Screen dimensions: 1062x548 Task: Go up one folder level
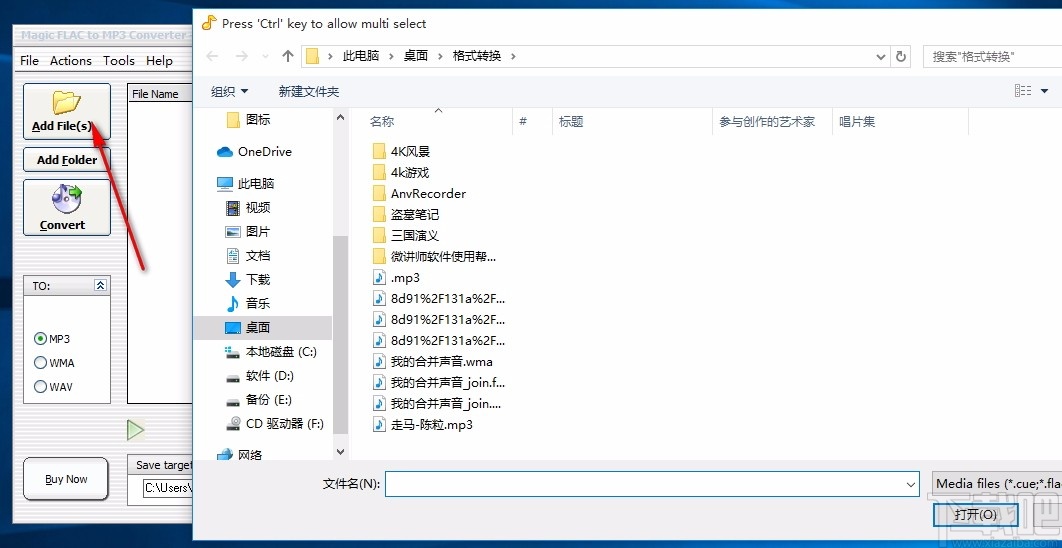click(x=288, y=56)
